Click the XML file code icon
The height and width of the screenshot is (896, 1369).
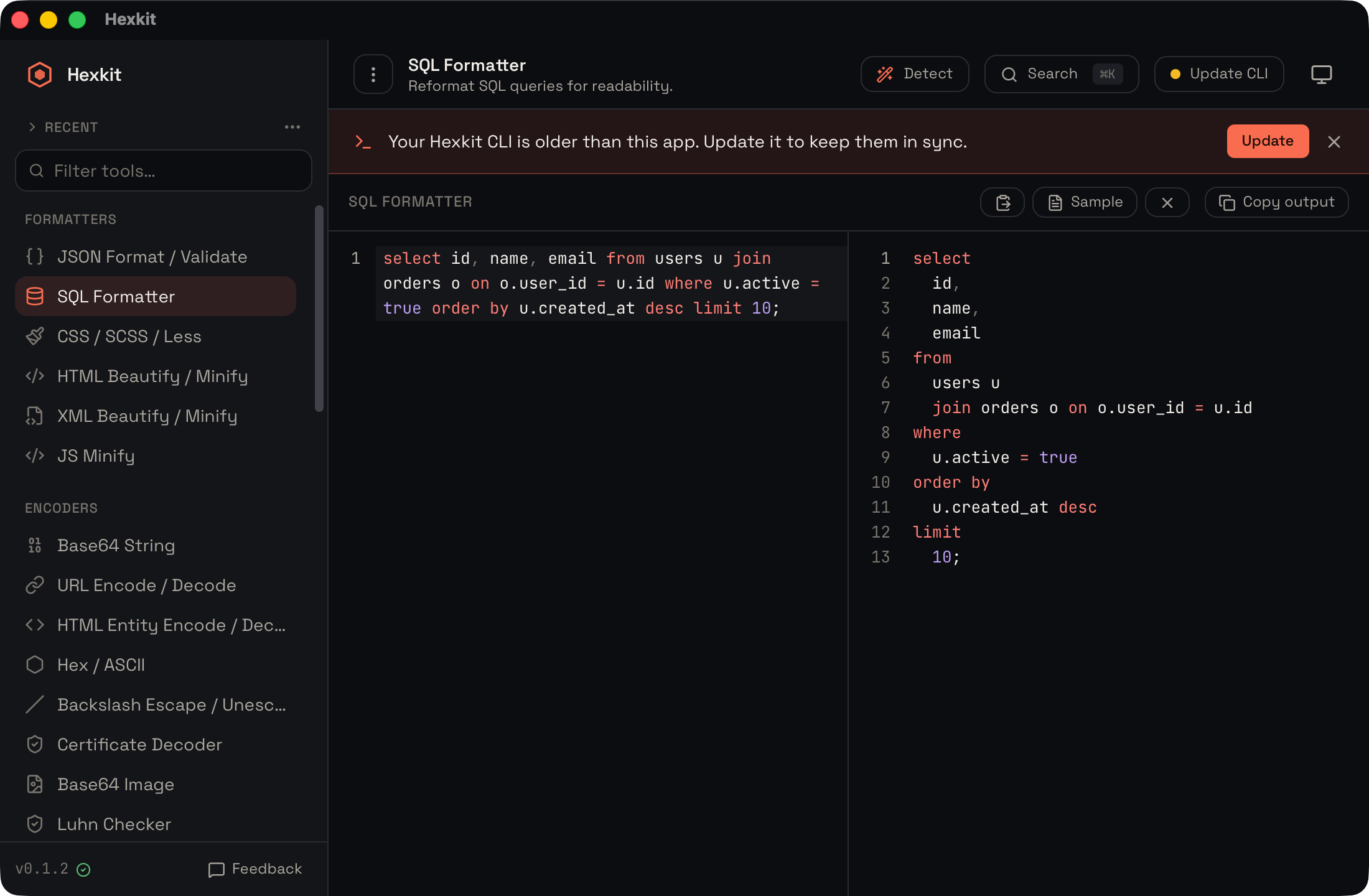click(35, 416)
